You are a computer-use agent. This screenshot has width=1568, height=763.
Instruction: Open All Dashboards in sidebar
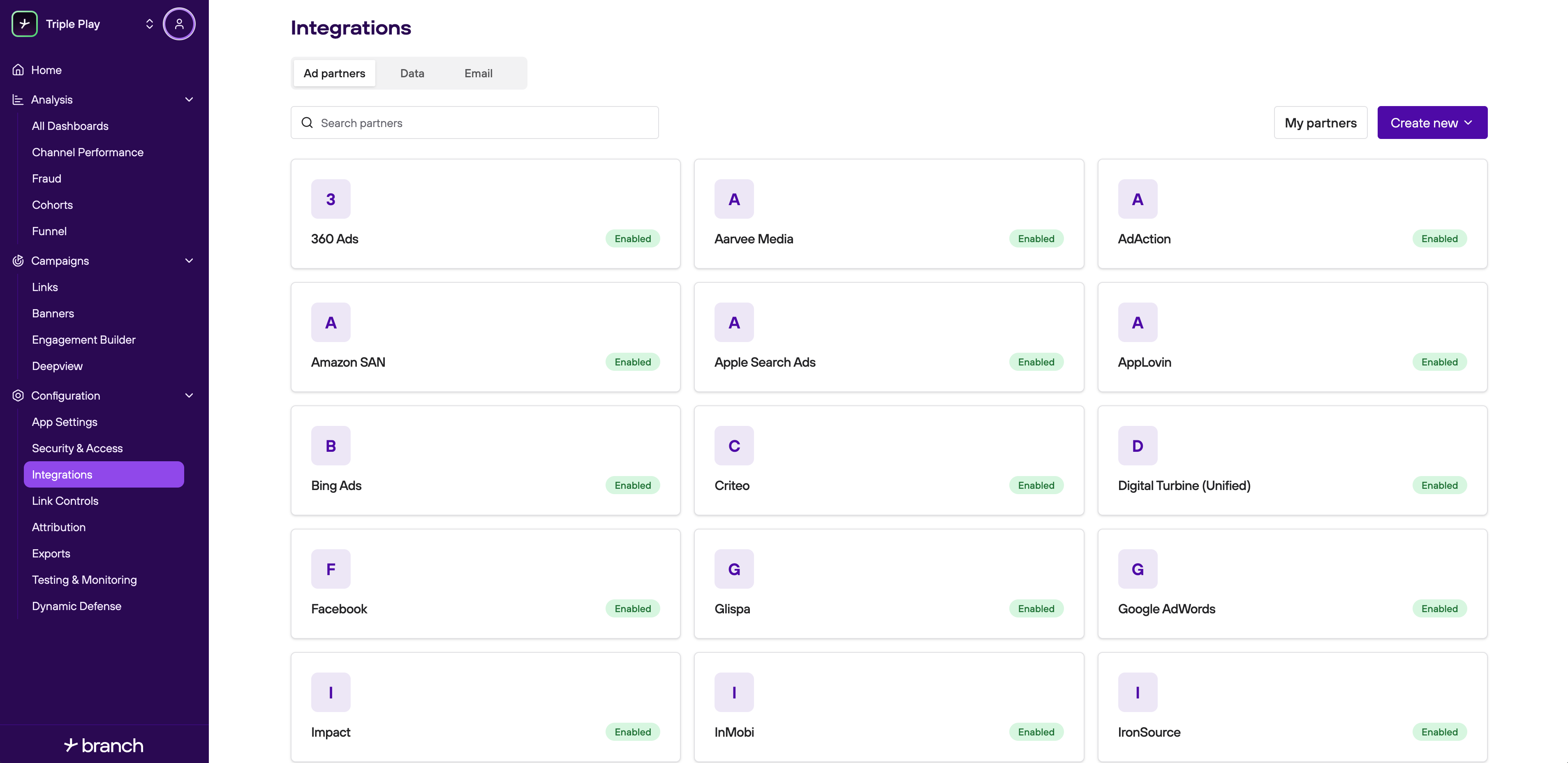click(70, 126)
